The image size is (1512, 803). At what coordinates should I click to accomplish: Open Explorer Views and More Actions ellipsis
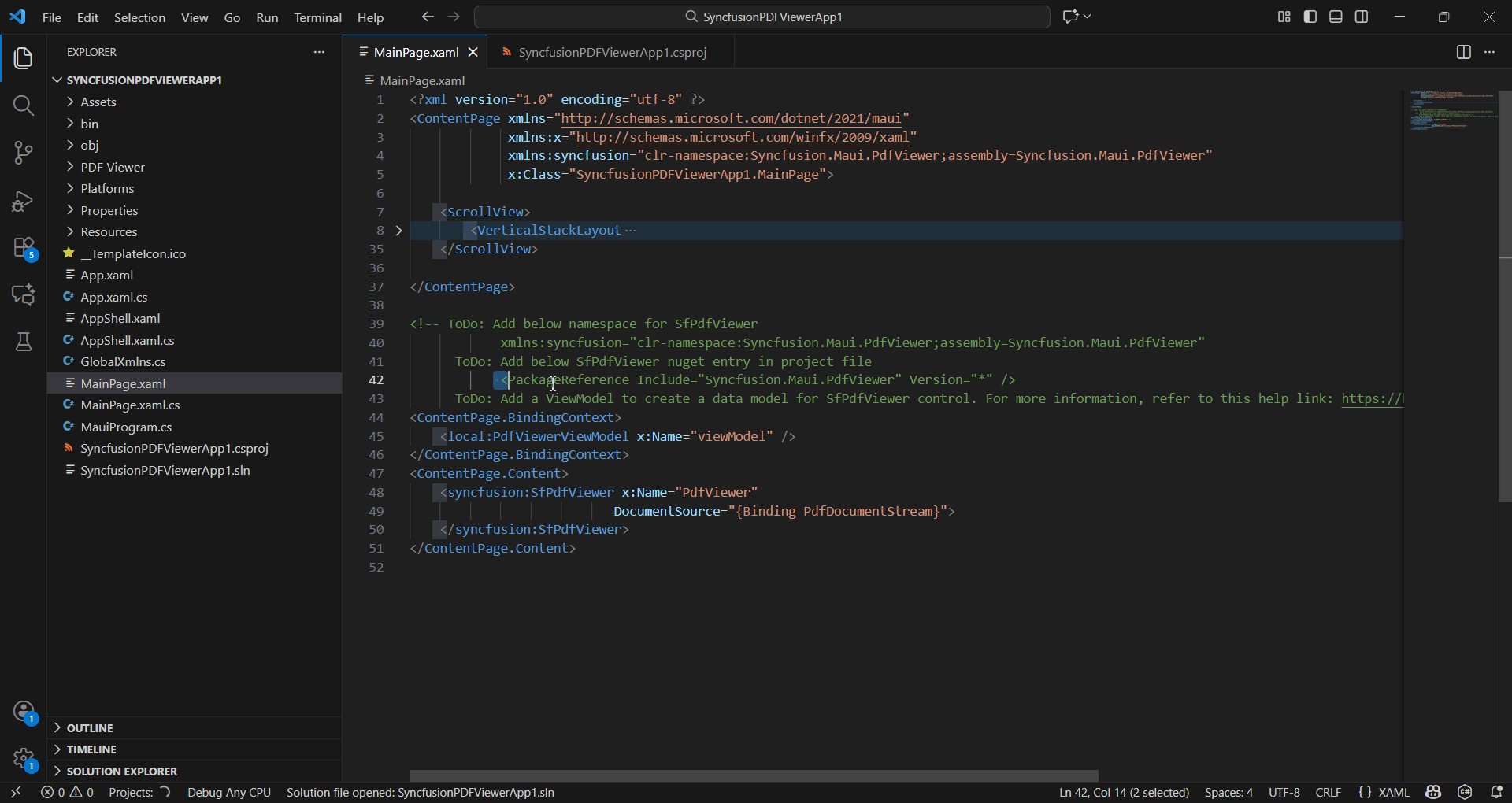pyautogui.click(x=319, y=52)
